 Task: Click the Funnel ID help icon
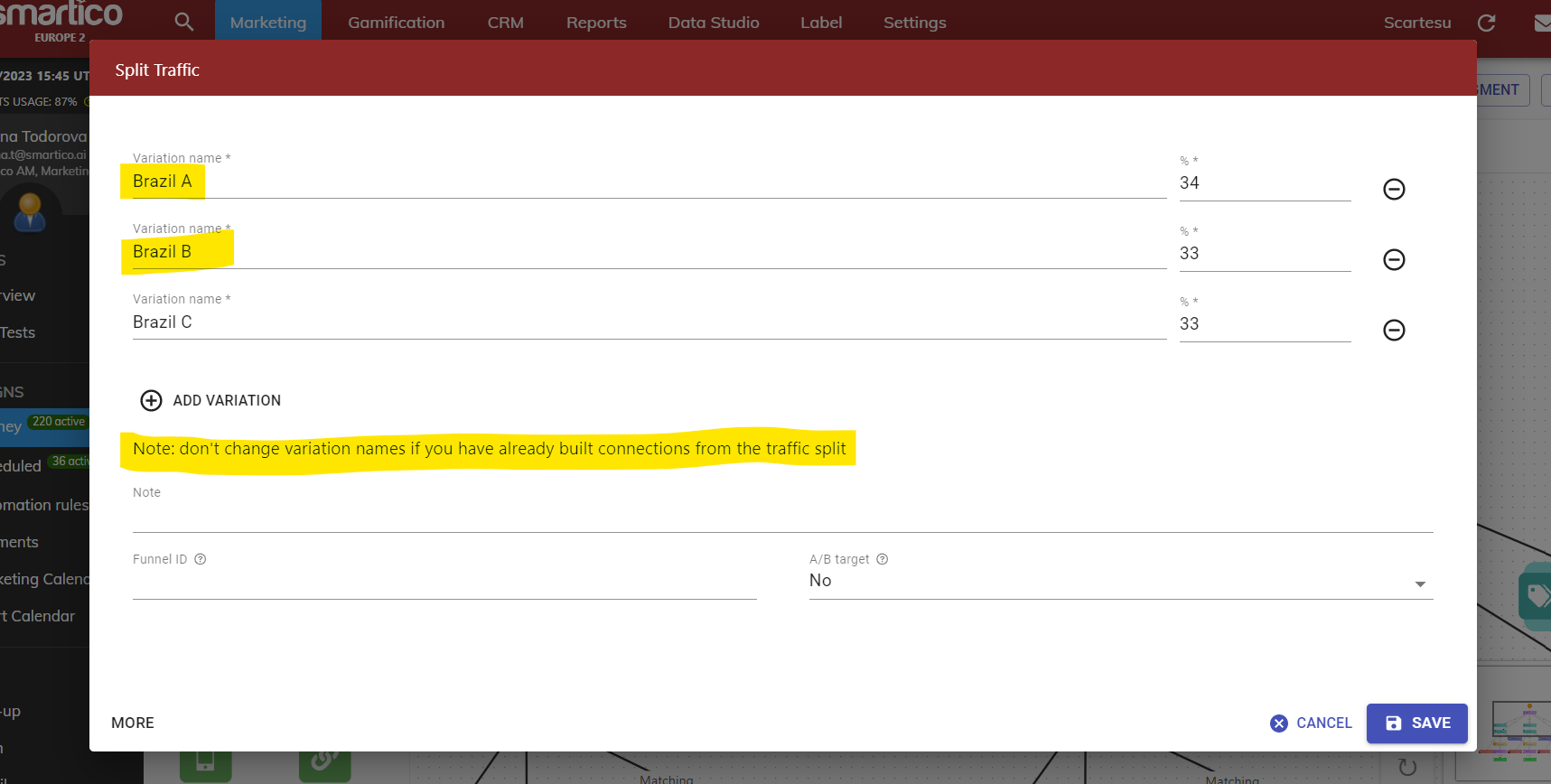[x=201, y=559]
